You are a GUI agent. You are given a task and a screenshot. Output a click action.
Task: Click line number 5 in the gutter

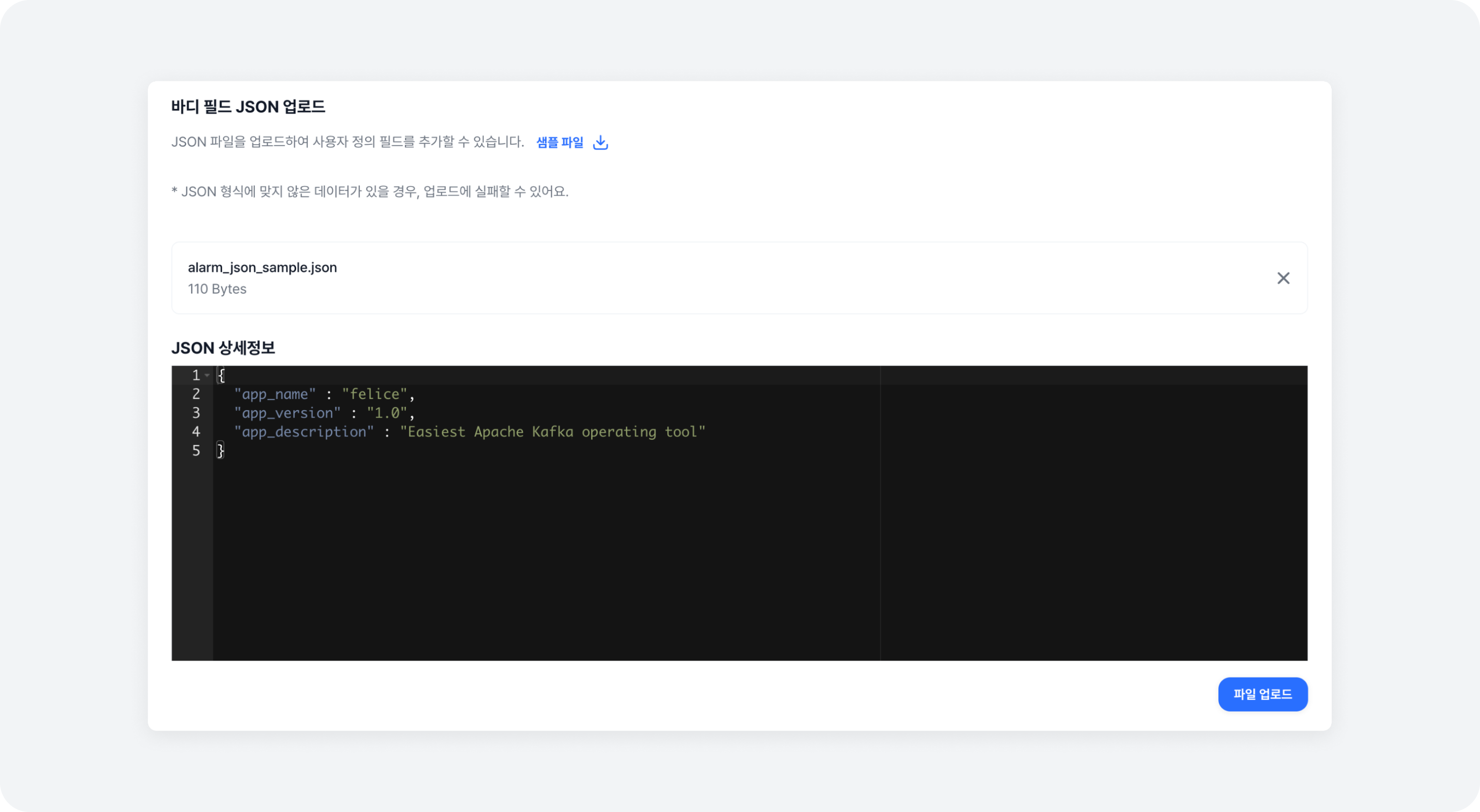point(196,451)
